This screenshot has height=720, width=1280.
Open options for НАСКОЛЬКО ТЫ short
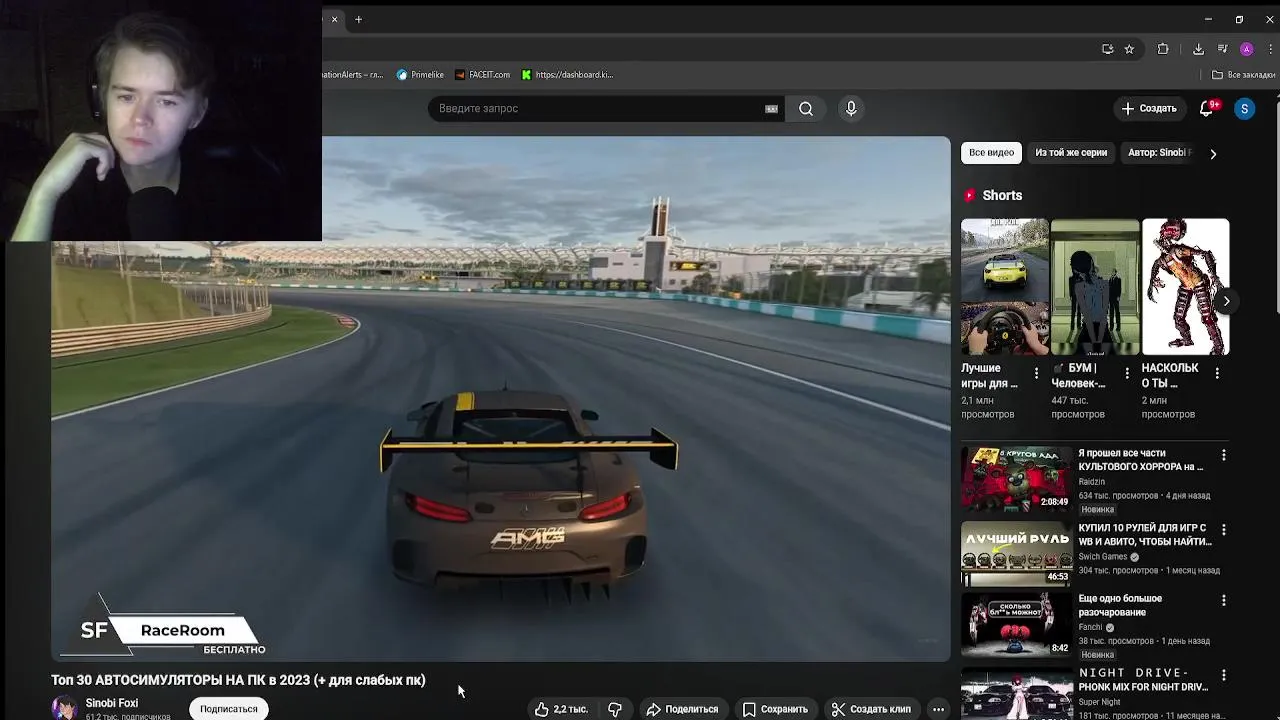point(1217,373)
